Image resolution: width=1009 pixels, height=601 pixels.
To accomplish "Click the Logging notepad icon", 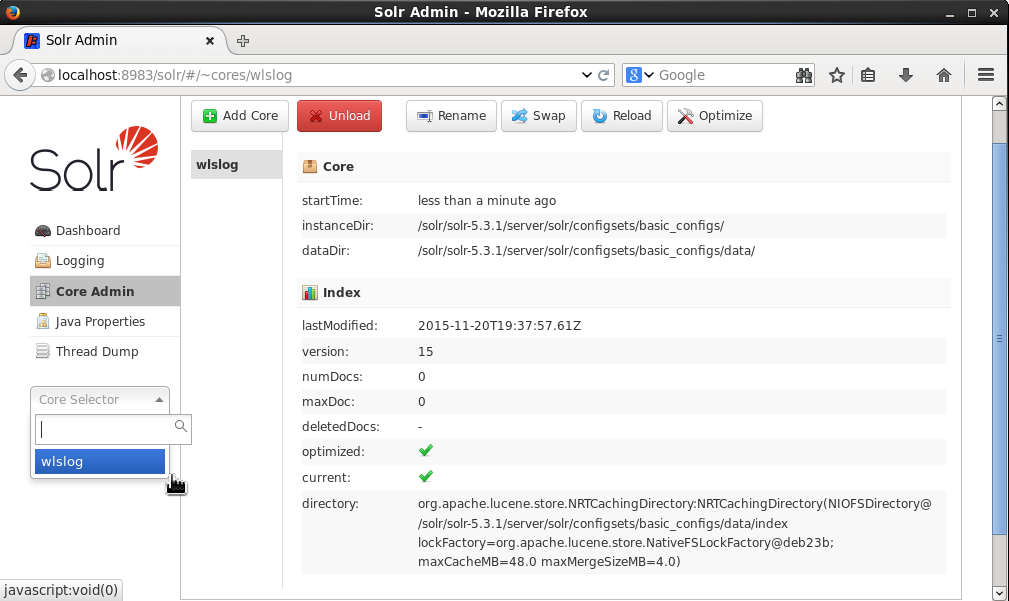I will click(42, 261).
